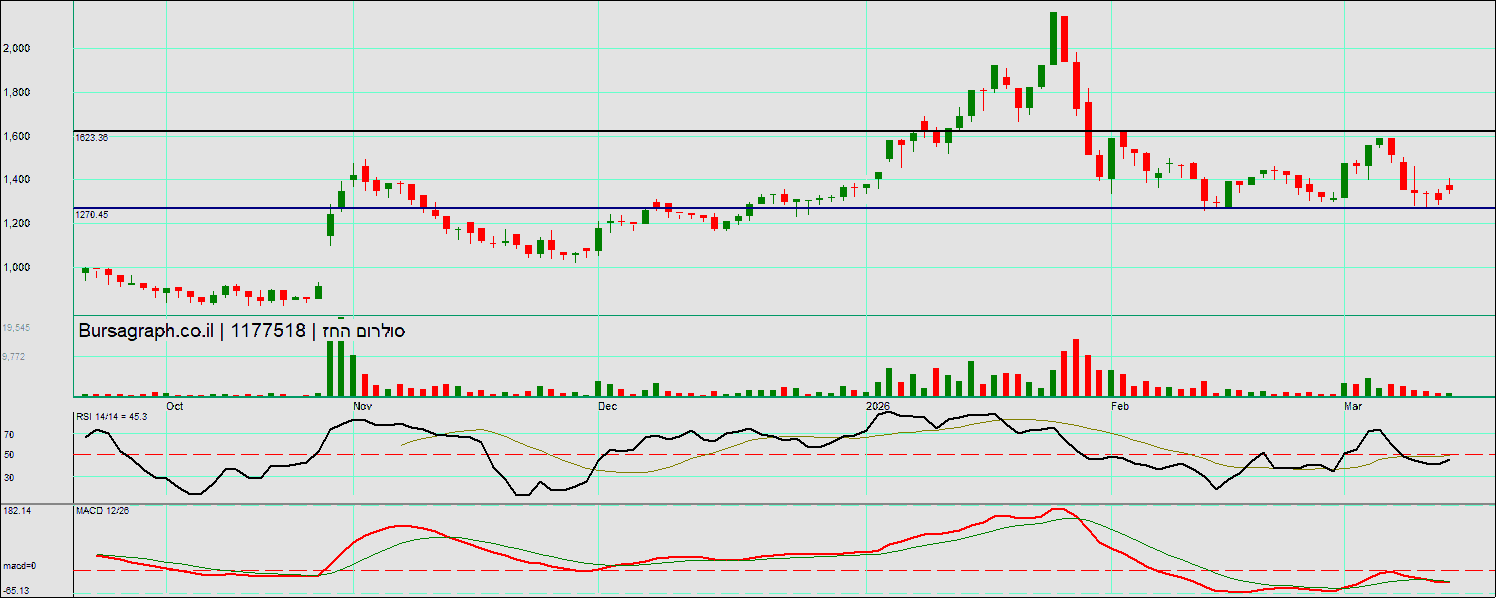This screenshot has width=1496, height=598.
Task: Select the MACD 12/26 indicator label
Action: pyautogui.click(x=101, y=511)
